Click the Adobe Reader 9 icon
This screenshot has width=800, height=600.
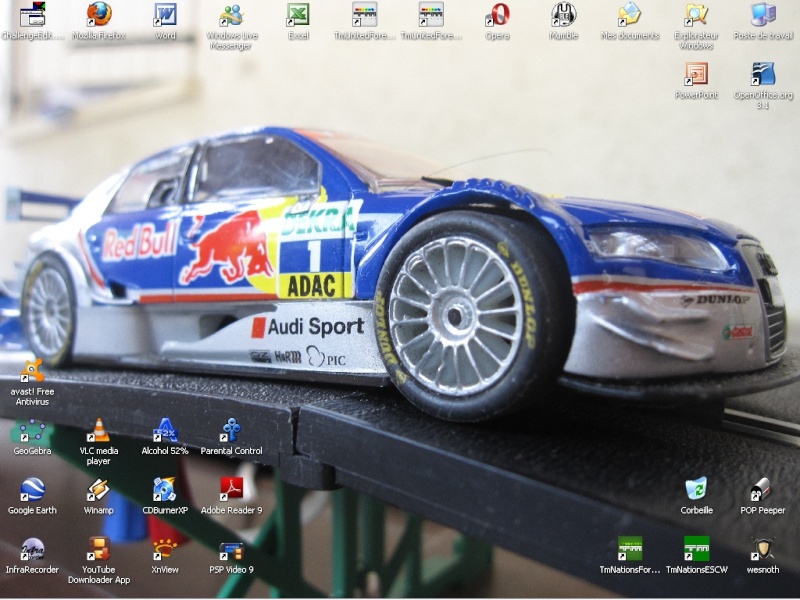click(x=232, y=489)
